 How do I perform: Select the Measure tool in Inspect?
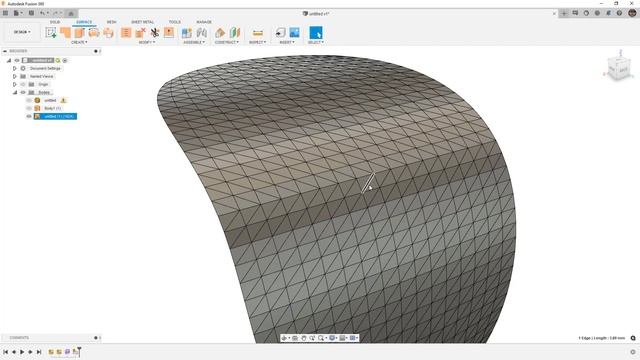(x=258, y=33)
